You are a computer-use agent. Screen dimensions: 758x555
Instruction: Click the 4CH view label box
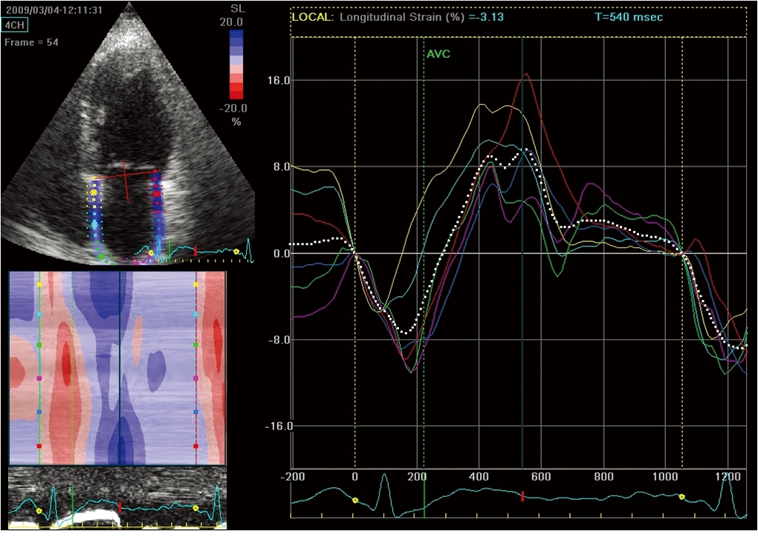pyautogui.click(x=15, y=26)
